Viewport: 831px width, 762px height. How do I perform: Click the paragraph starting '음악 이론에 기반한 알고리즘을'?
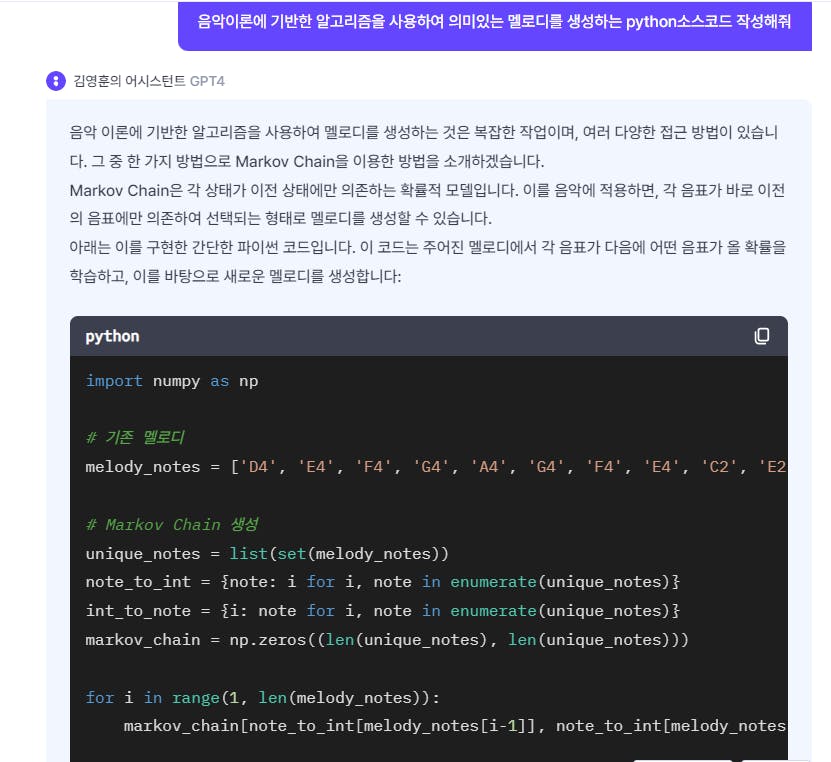[423, 147]
